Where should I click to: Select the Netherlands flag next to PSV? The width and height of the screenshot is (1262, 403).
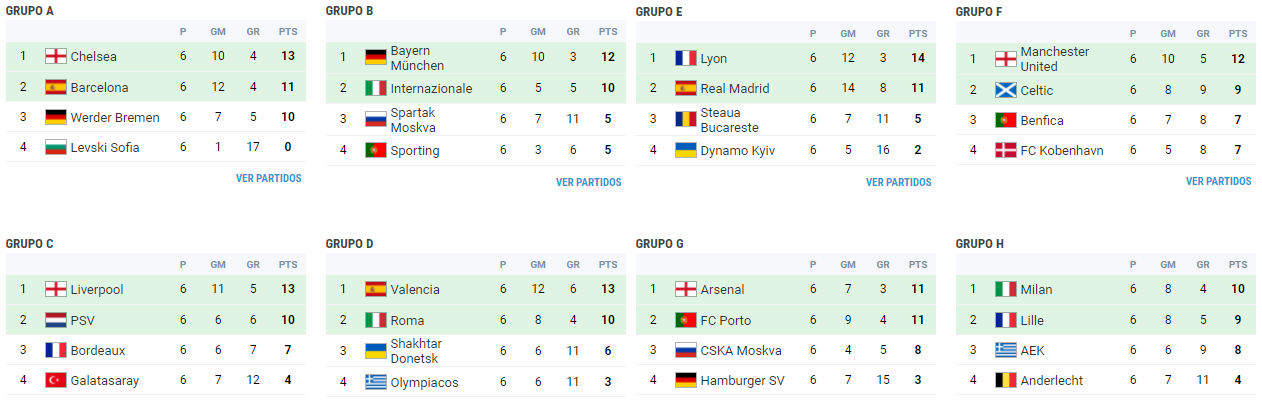(56, 320)
